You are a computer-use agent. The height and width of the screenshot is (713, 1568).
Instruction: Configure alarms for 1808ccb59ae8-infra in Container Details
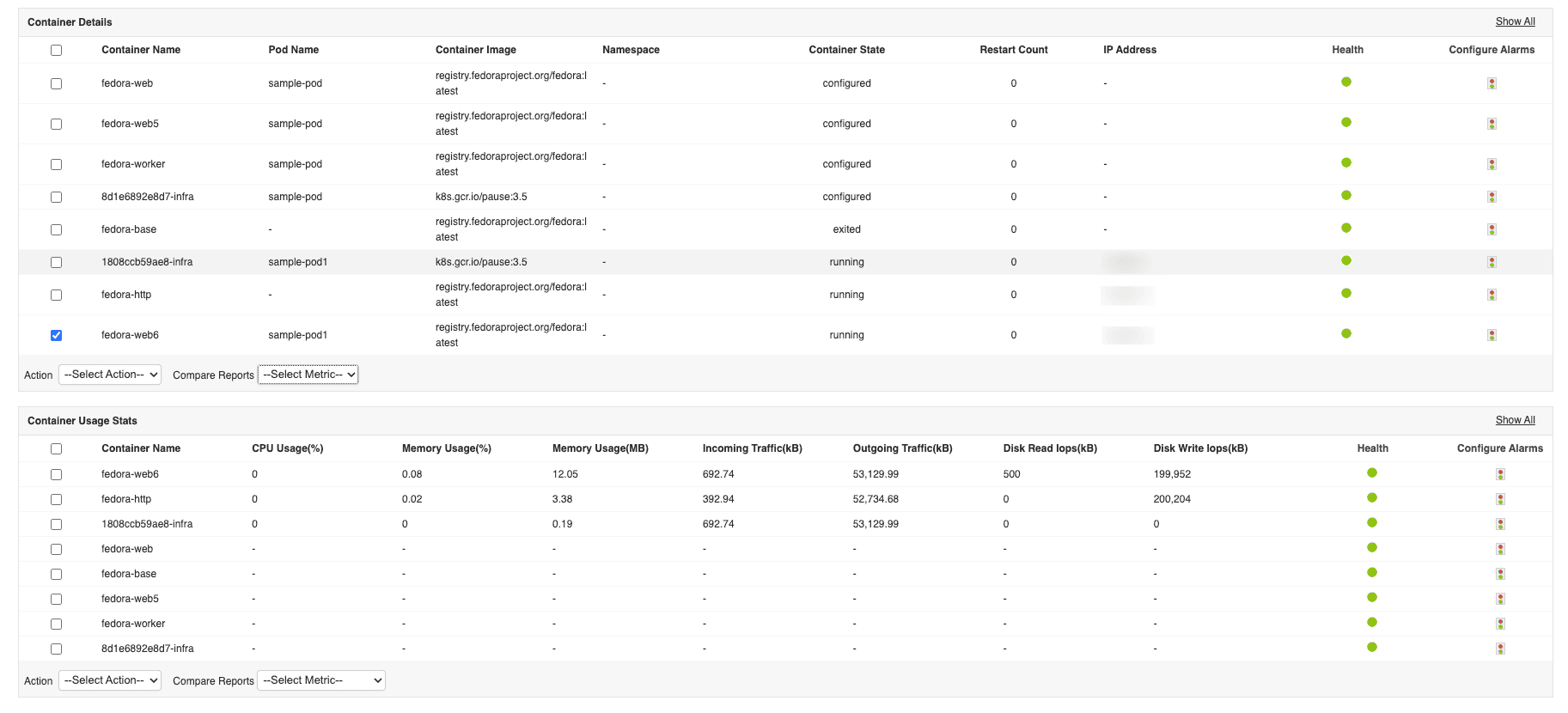point(1492,262)
